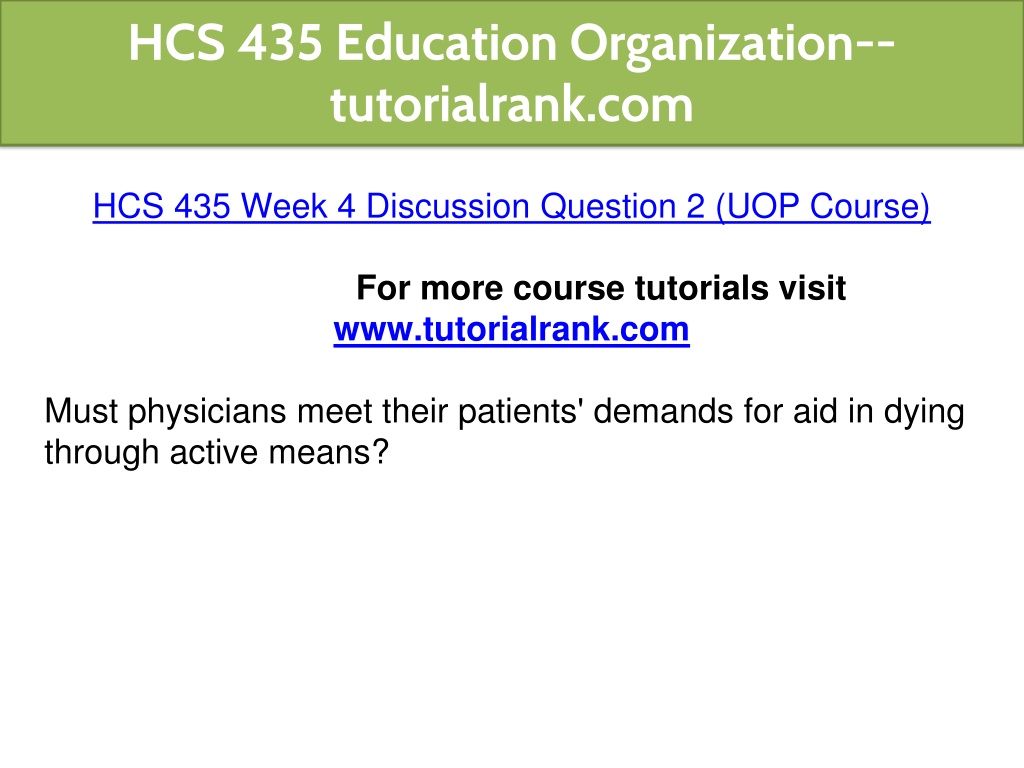Click the word 'Organization--' in the banner
1024x768 pixels.
pos(732,44)
